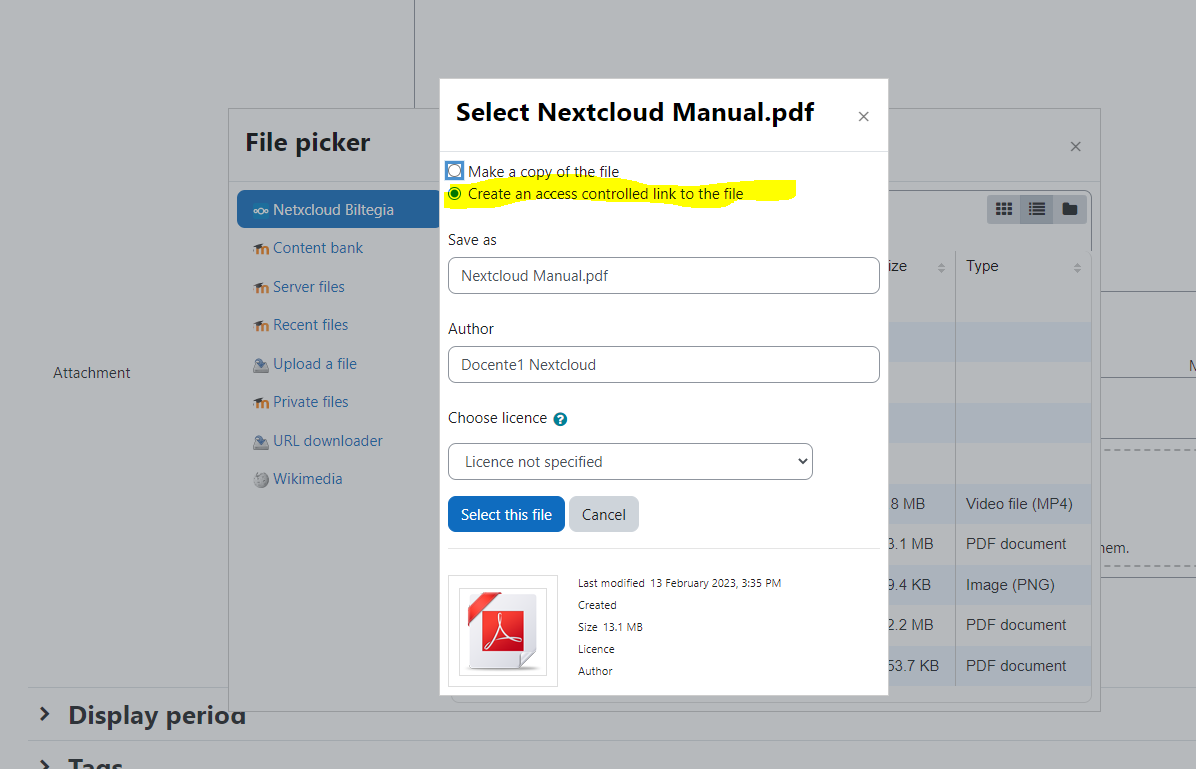Click the PDF file thumbnail preview
The image size is (1196, 769).
point(503,631)
